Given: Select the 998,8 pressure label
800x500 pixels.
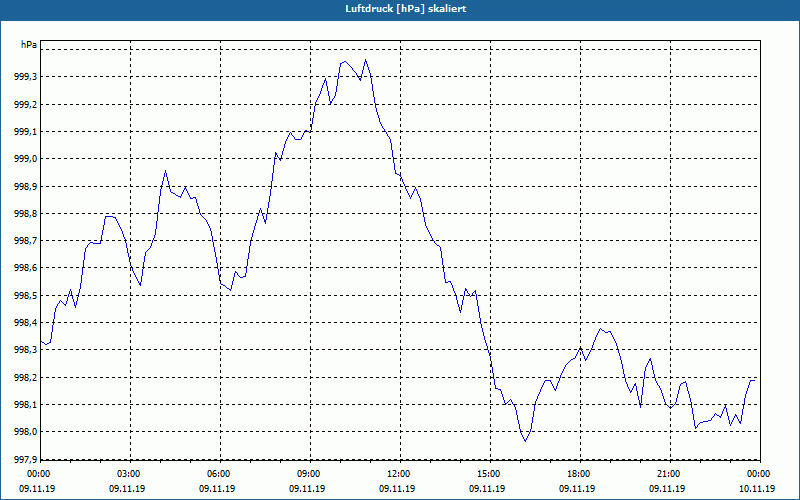Looking at the screenshot, I should pyautogui.click(x=27, y=214).
